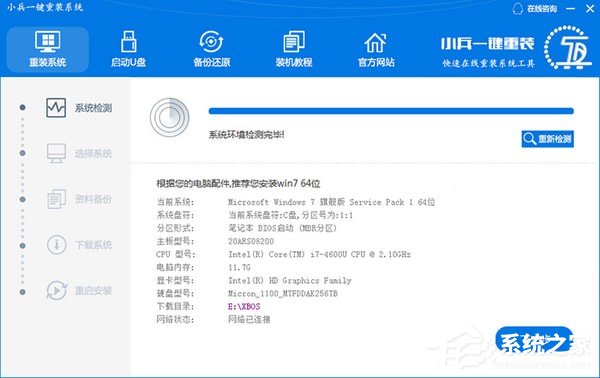Select the 资料备份 step label

click(x=93, y=199)
